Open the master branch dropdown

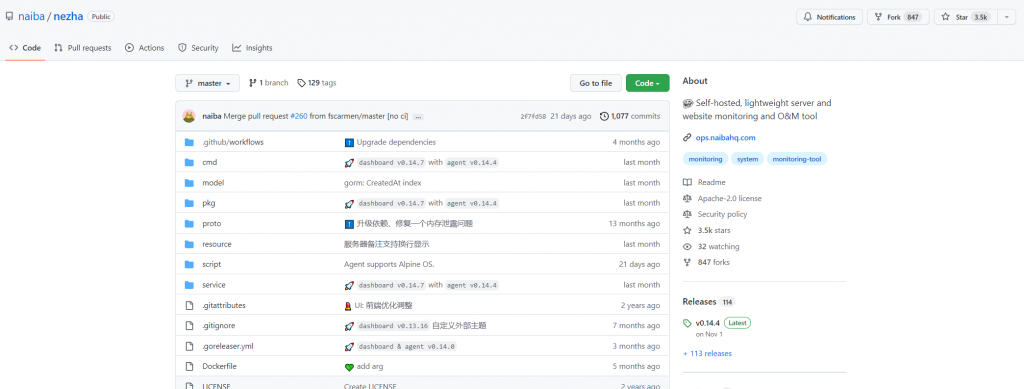coord(207,83)
